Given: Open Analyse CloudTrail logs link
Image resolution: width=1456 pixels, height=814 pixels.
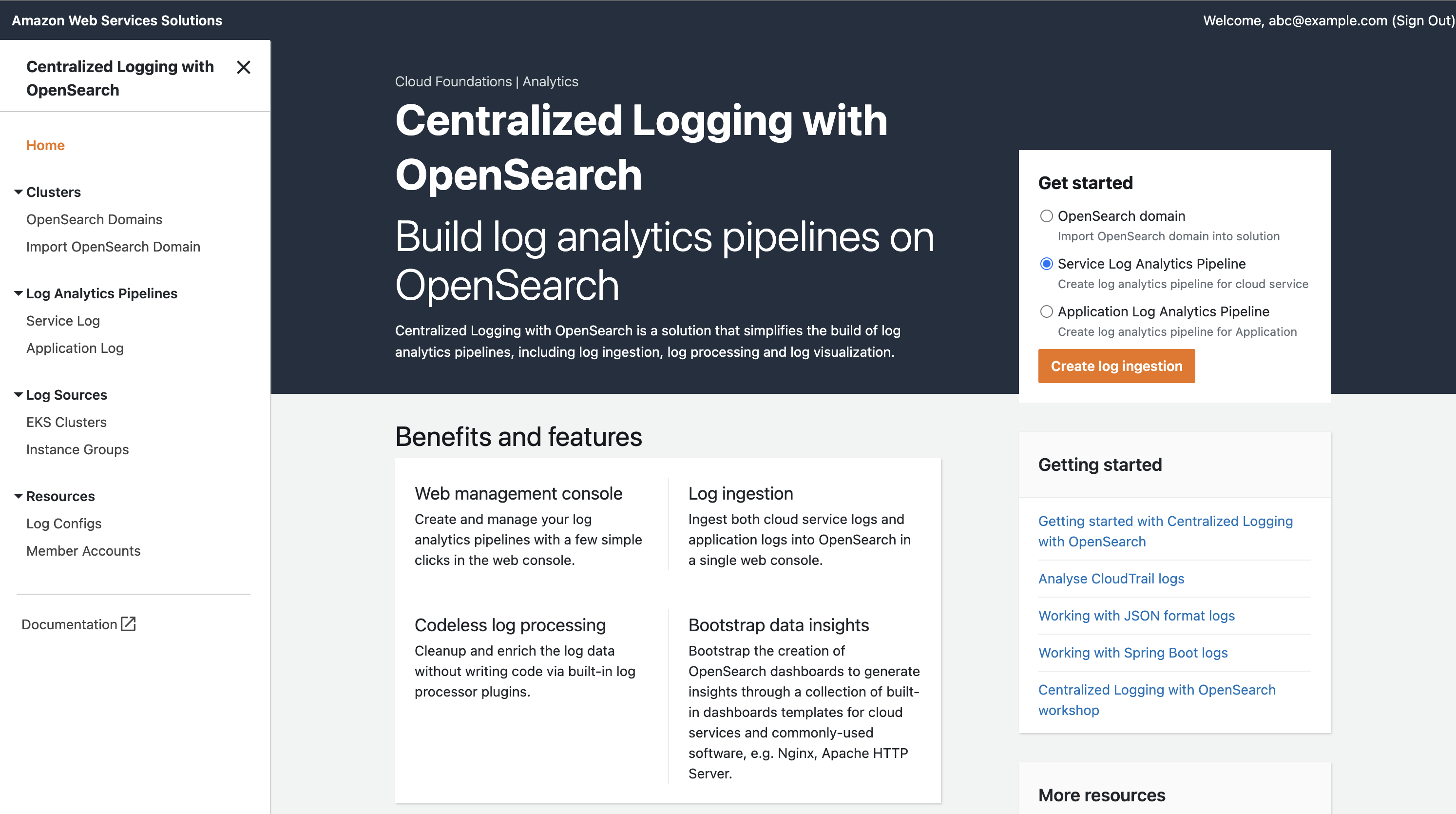Looking at the screenshot, I should pyautogui.click(x=1111, y=578).
